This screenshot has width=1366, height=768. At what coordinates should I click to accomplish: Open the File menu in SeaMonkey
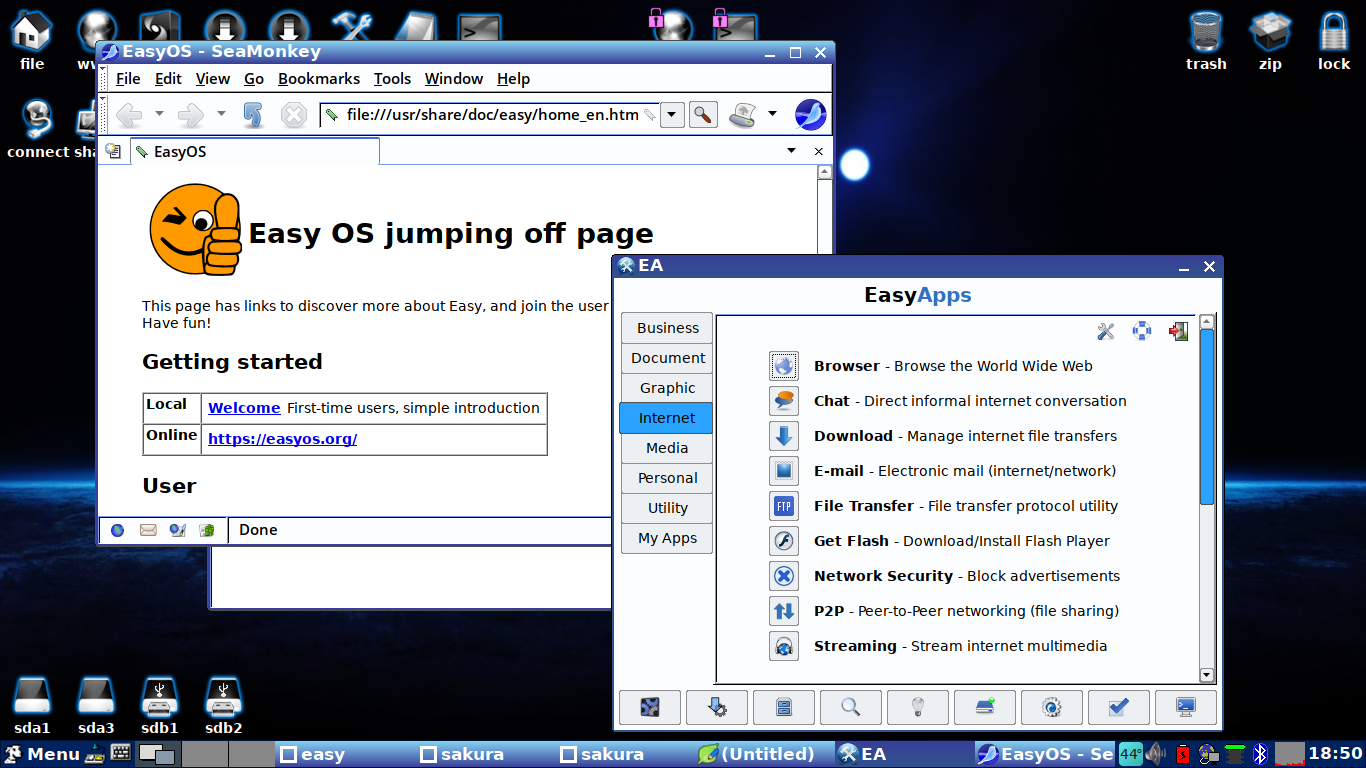pos(128,79)
